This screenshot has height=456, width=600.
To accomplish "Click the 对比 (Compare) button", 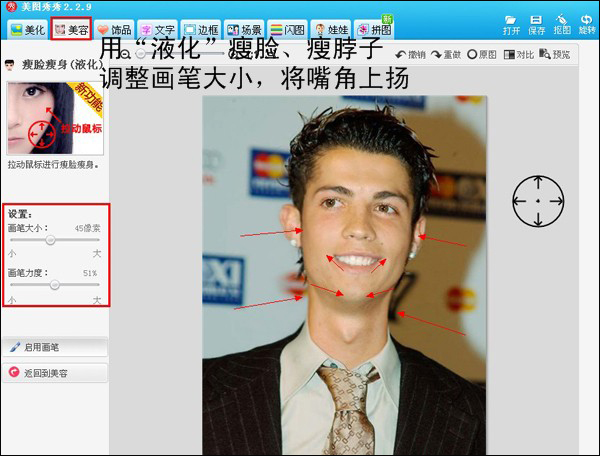I will (x=518, y=54).
